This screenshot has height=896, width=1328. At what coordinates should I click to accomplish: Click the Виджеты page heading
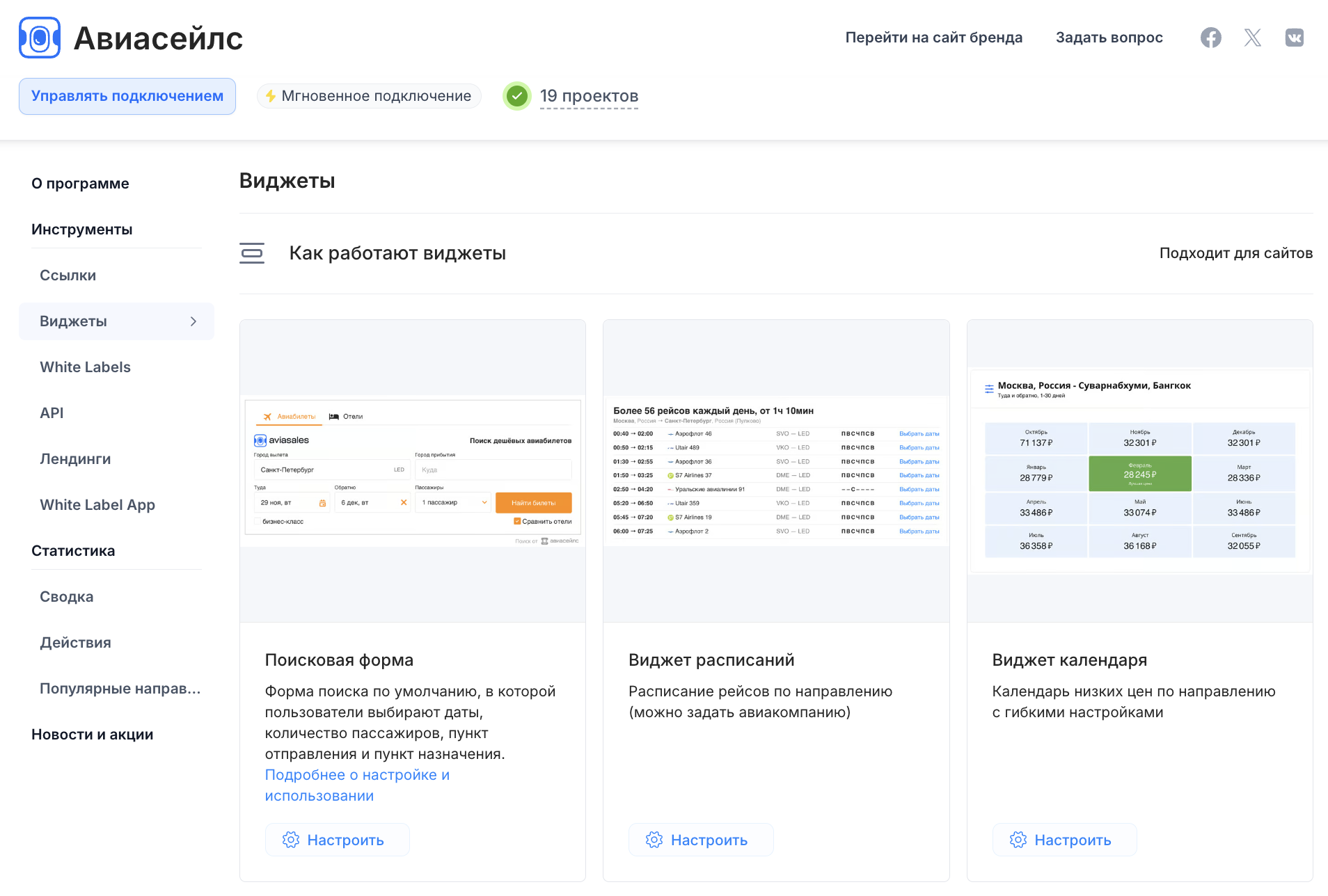(x=287, y=181)
